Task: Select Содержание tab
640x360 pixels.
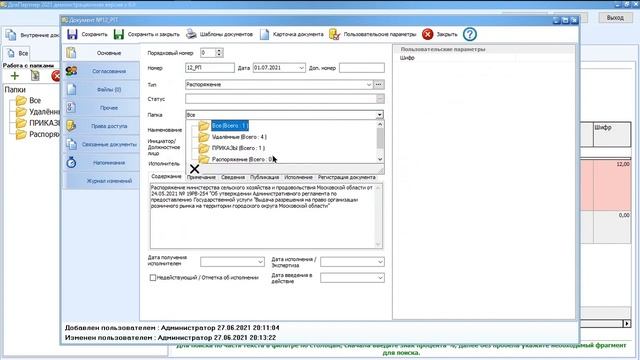Action: point(166,176)
